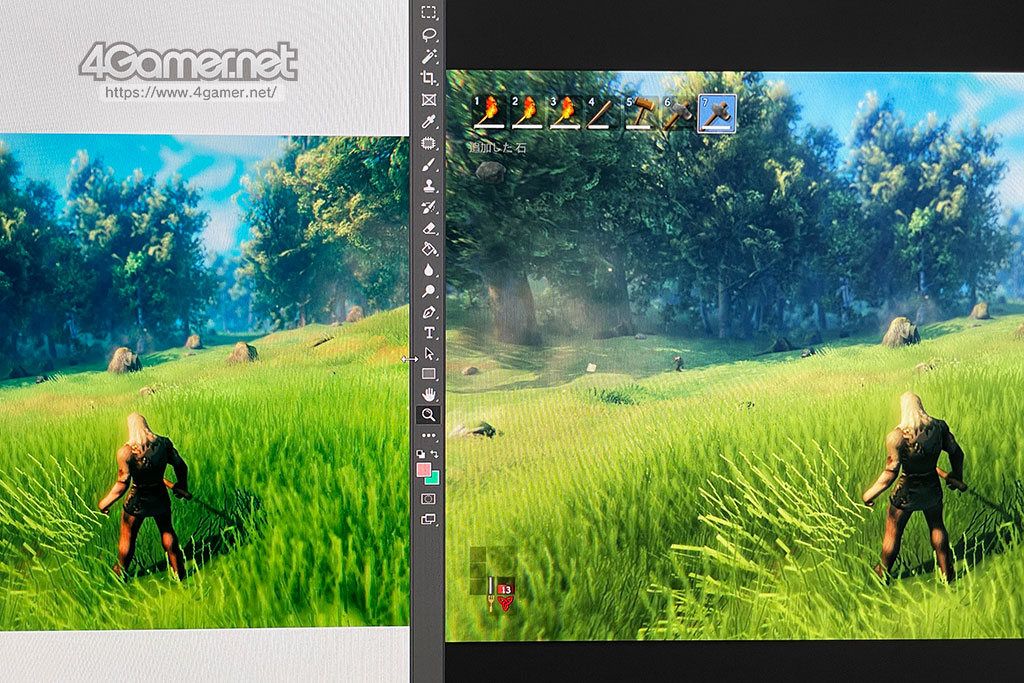
Task: Select the History Brush tool
Action: pyautogui.click(x=428, y=208)
